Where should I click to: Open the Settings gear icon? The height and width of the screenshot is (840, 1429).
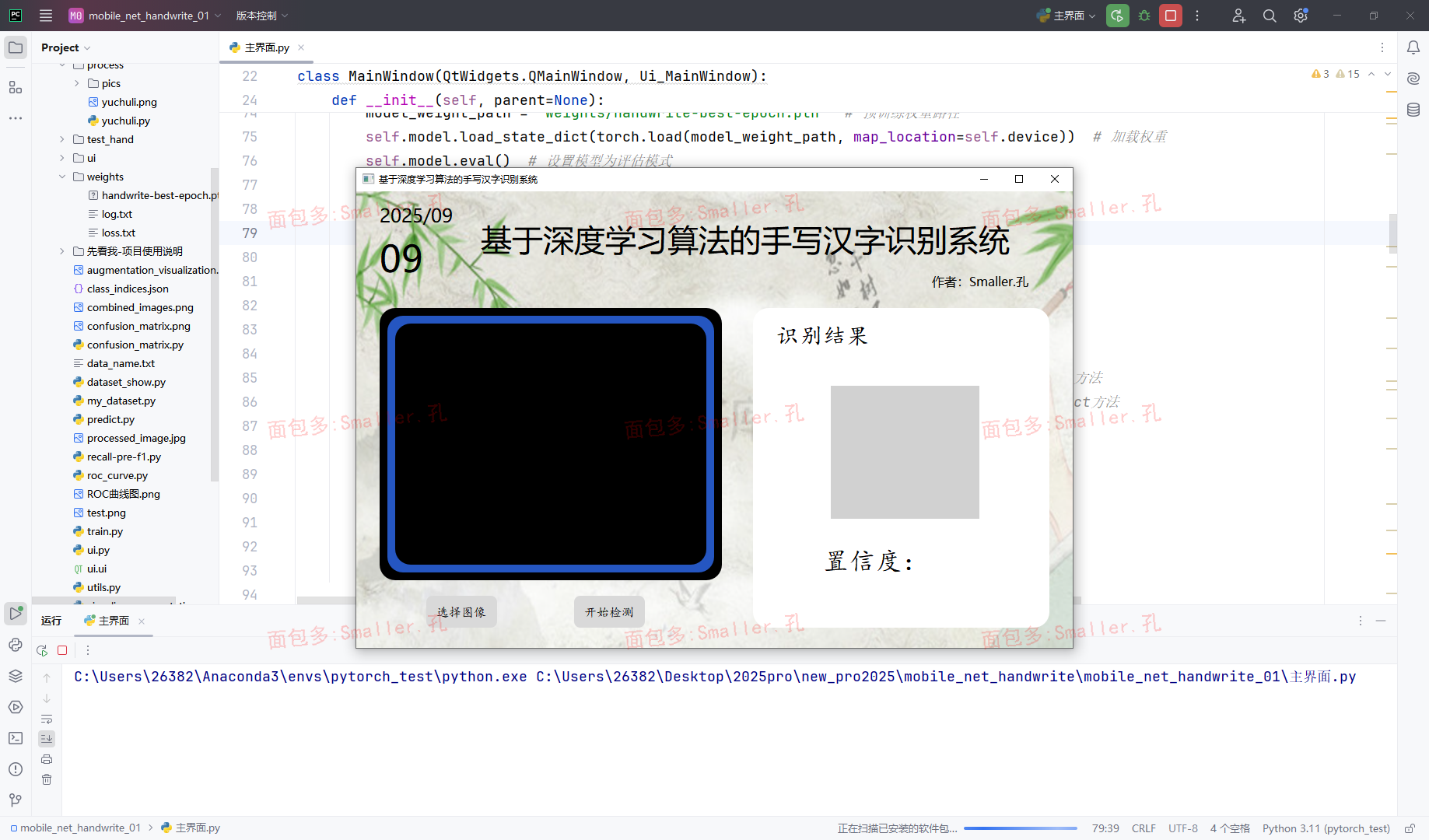coord(1300,16)
